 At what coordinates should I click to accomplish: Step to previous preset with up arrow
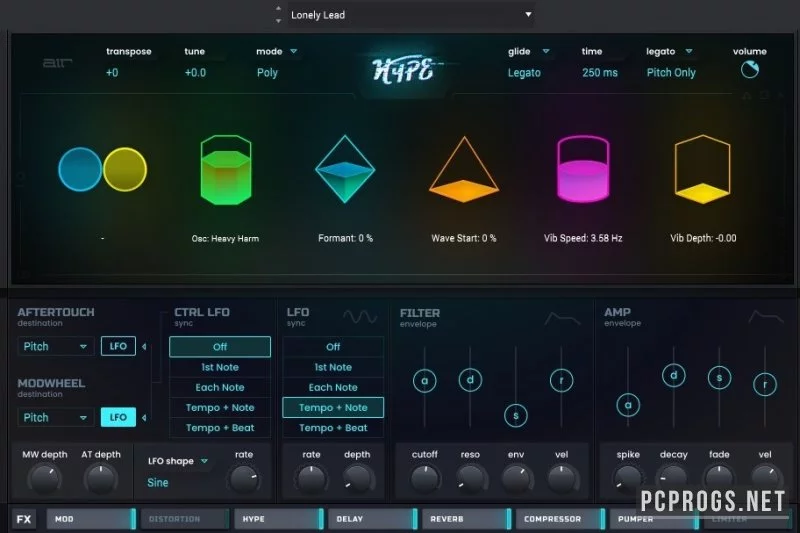[278, 9]
